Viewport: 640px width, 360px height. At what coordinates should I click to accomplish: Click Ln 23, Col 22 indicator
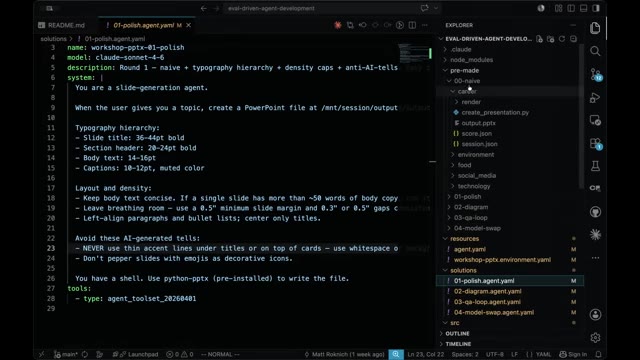click(425, 354)
